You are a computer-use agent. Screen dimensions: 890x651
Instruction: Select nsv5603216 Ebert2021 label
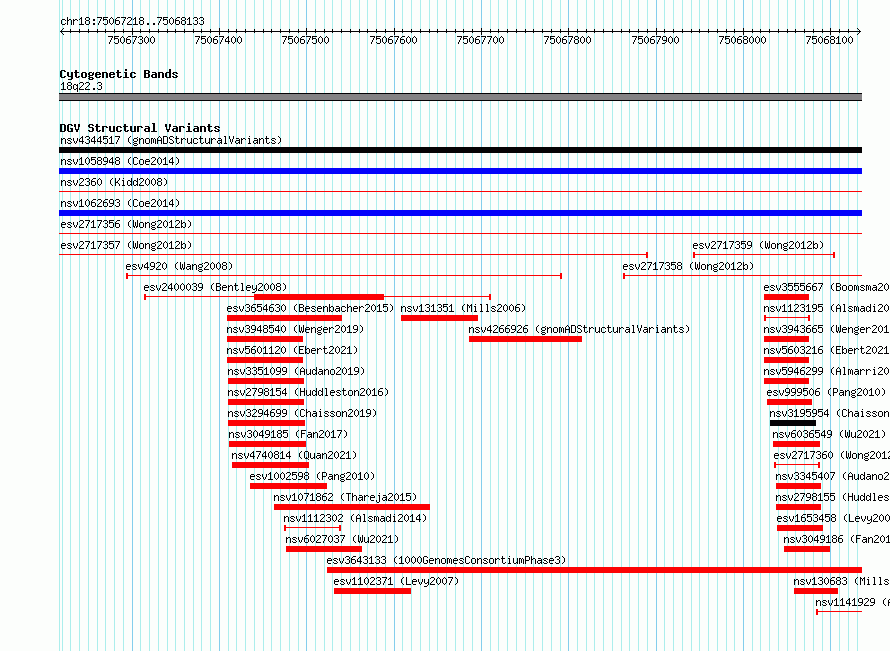[x=826, y=350]
